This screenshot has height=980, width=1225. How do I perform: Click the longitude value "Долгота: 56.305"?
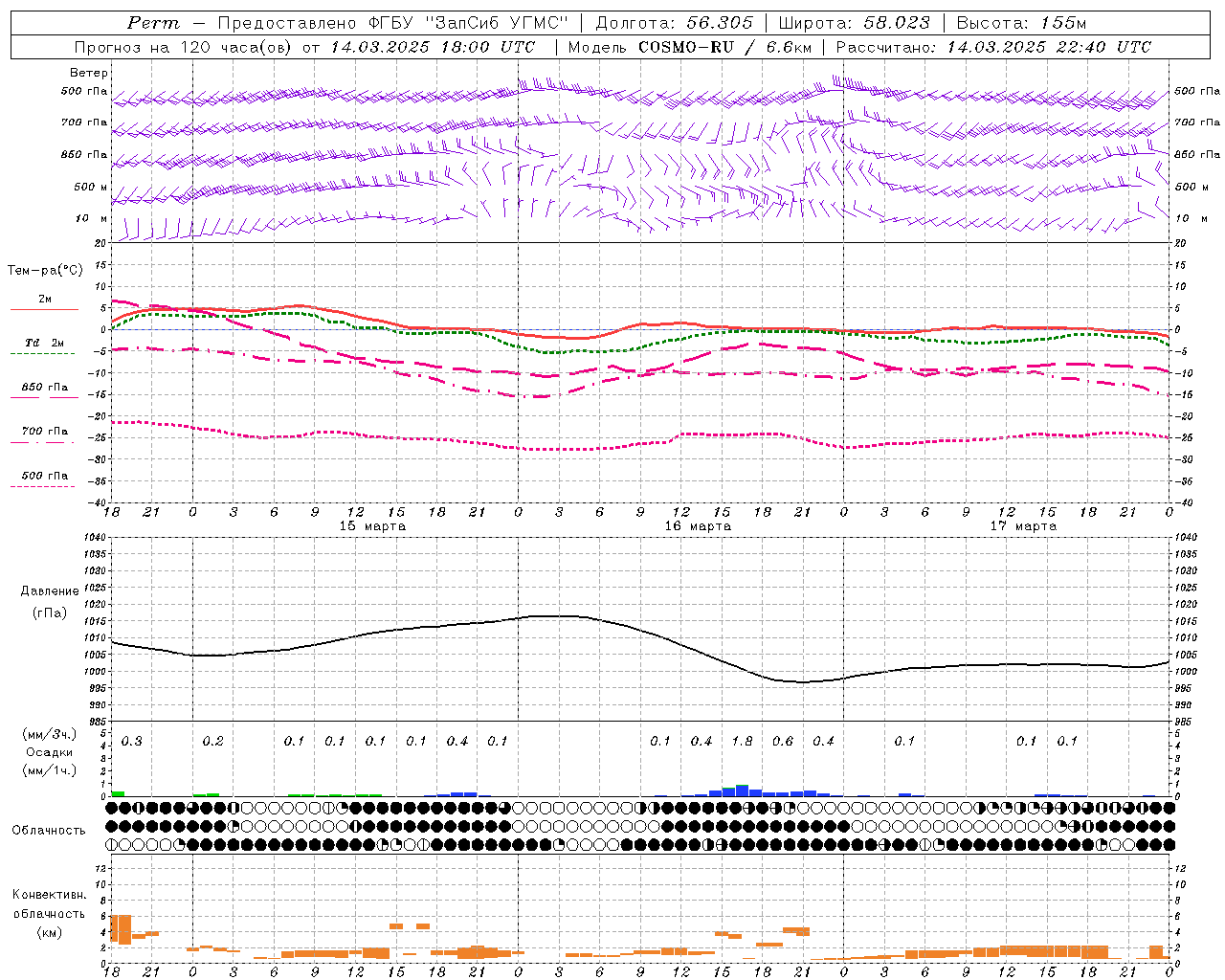675,23
